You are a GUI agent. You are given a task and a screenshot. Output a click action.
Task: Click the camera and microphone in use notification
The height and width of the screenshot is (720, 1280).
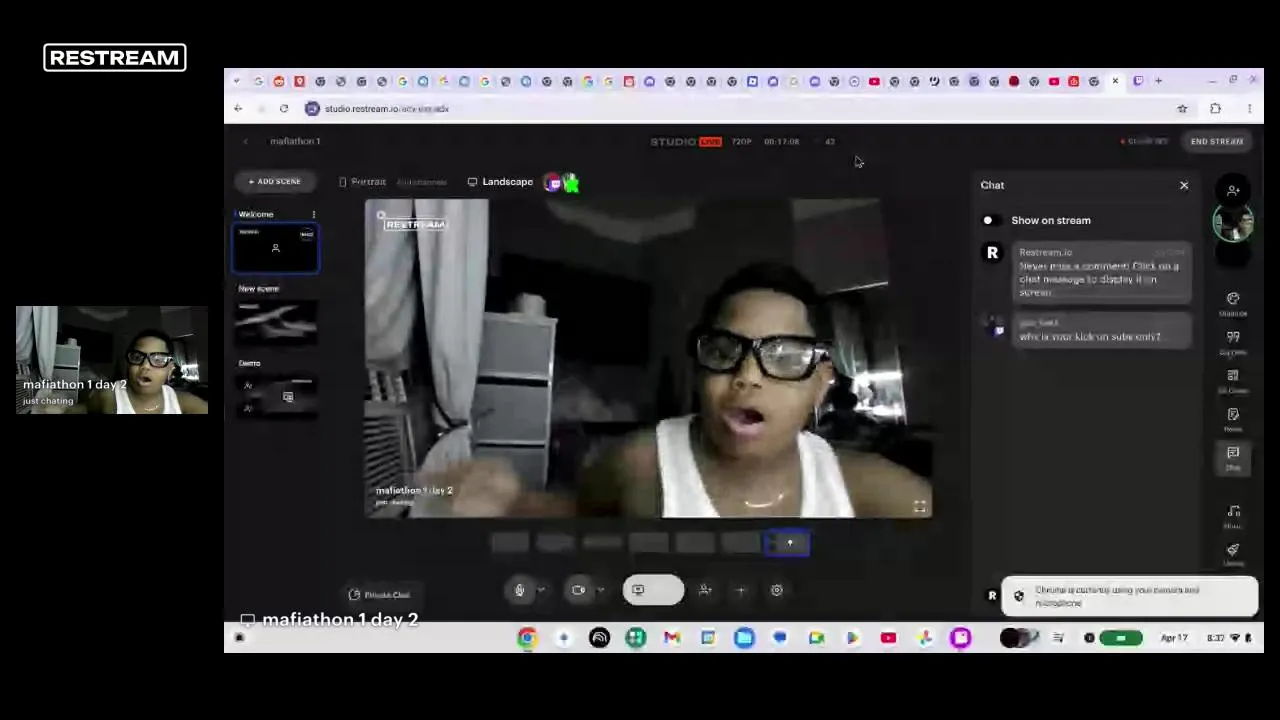[x=1129, y=596]
